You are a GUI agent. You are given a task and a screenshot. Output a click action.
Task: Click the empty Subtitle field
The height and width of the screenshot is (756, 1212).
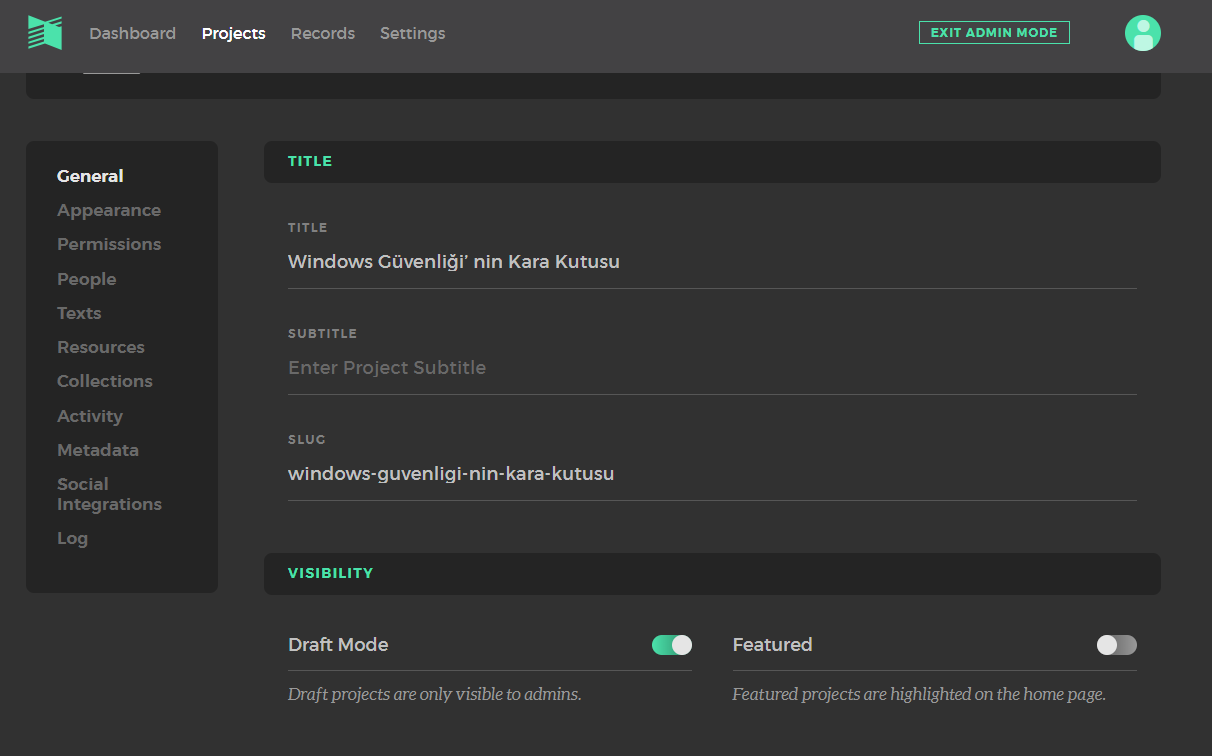pyautogui.click(x=712, y=368)
